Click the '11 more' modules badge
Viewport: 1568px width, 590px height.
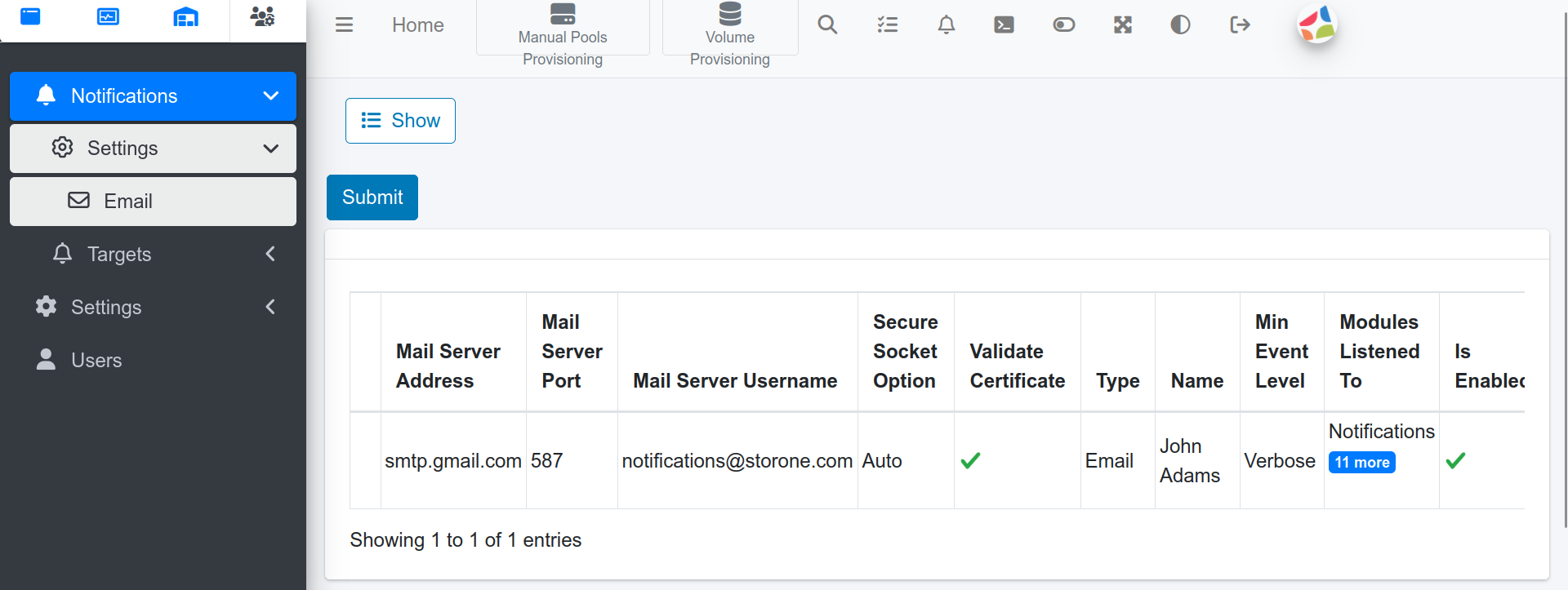[x=1361, y=463]
